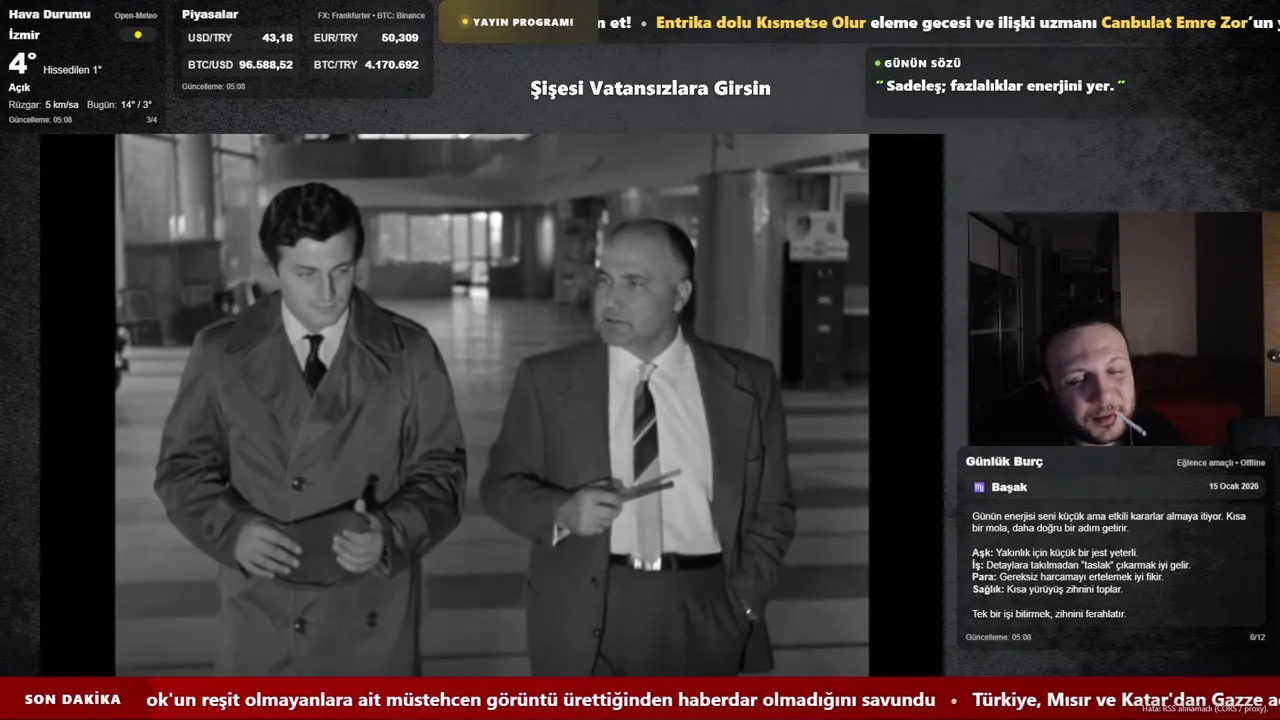Click the Rüzgar: 5 km/sa text
1280x720 pixels.
[x=43, y=105]
